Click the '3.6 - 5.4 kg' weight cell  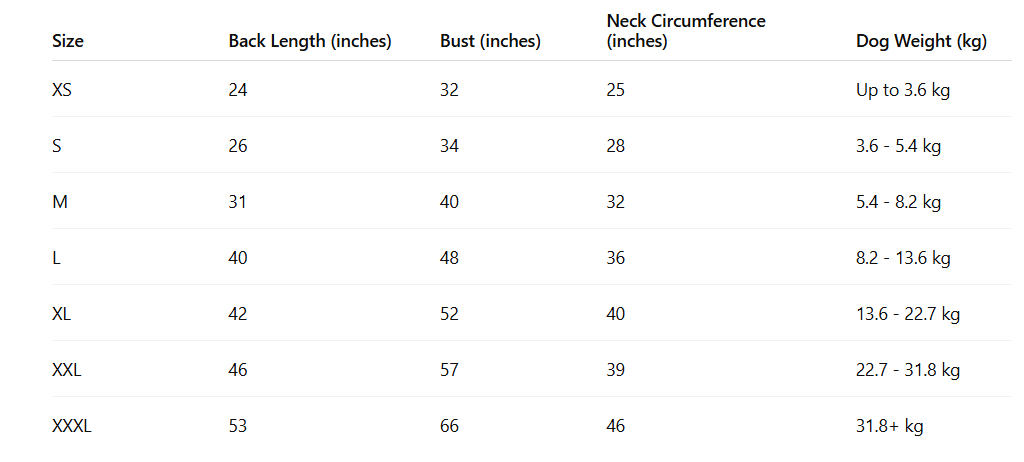coord(899,146)
